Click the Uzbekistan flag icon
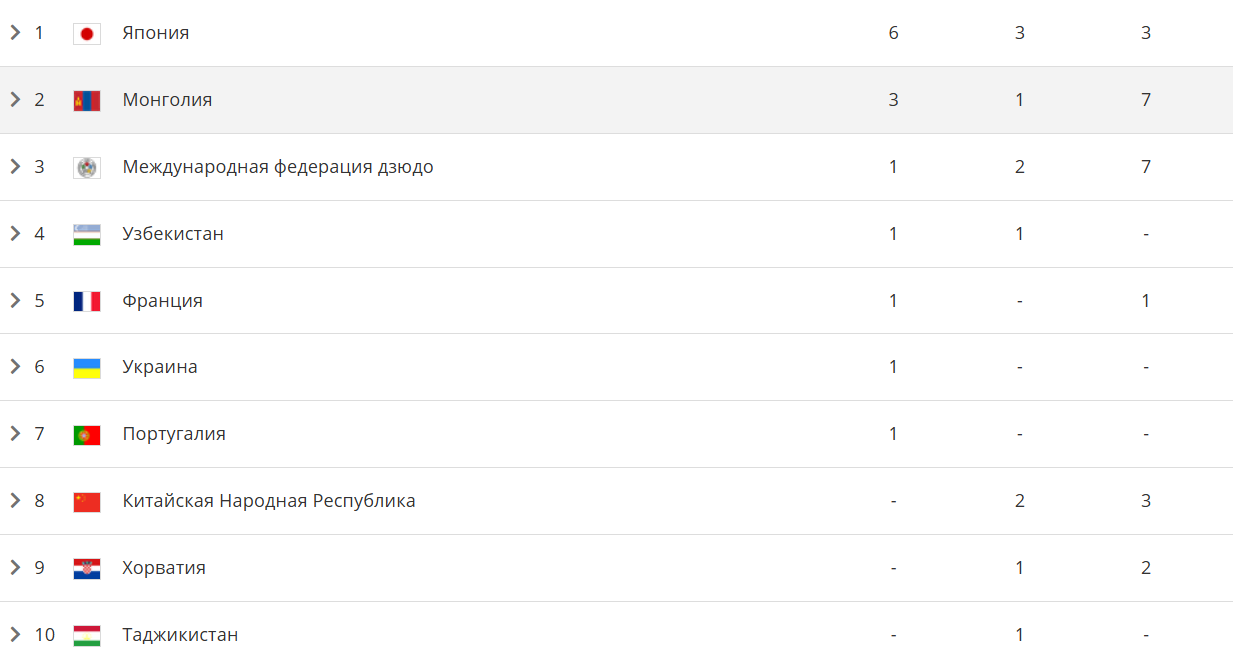 (x=87, y=235)
